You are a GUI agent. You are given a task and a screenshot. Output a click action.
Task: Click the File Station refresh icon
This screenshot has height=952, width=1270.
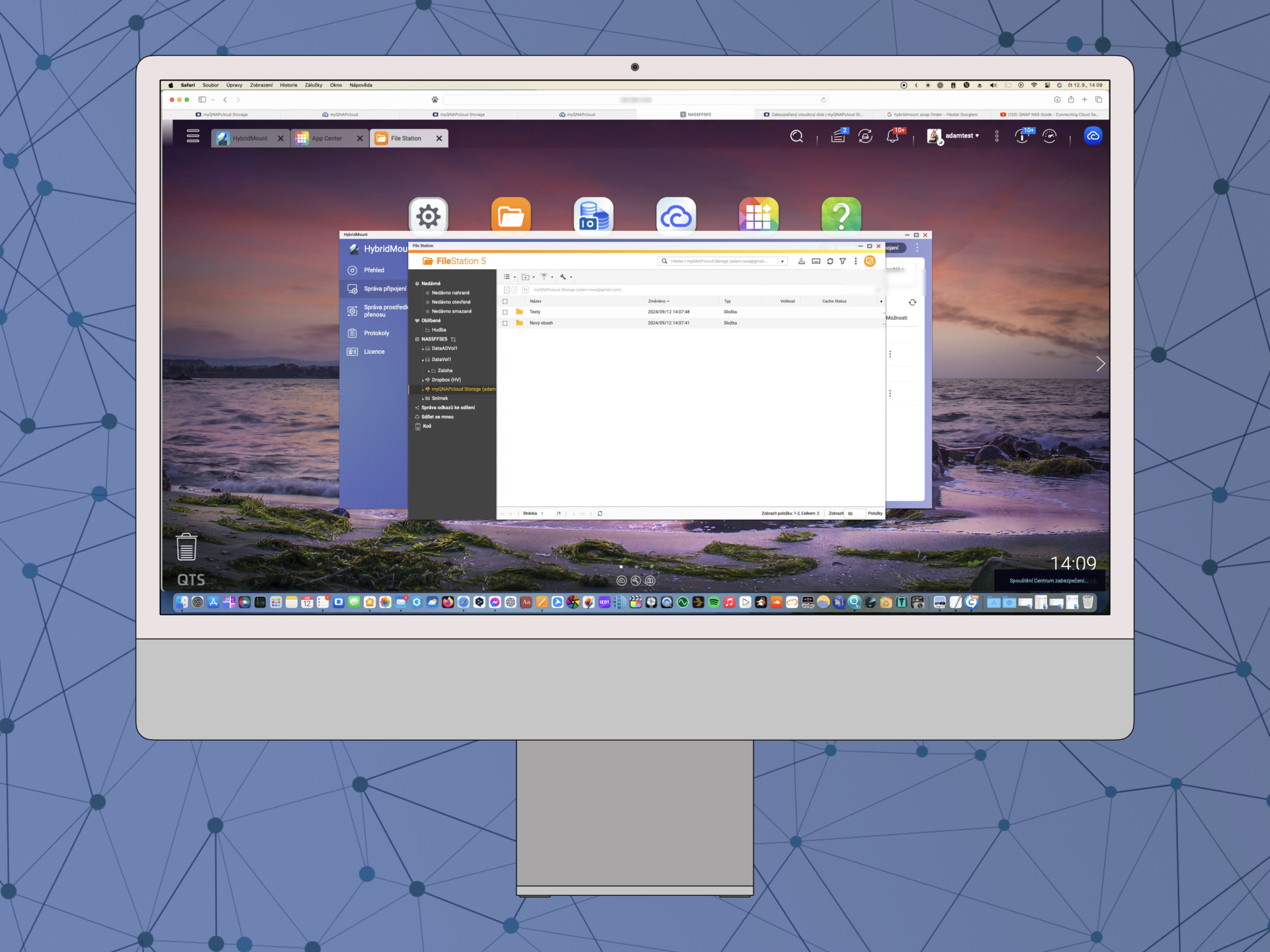[x=830, y=261]
